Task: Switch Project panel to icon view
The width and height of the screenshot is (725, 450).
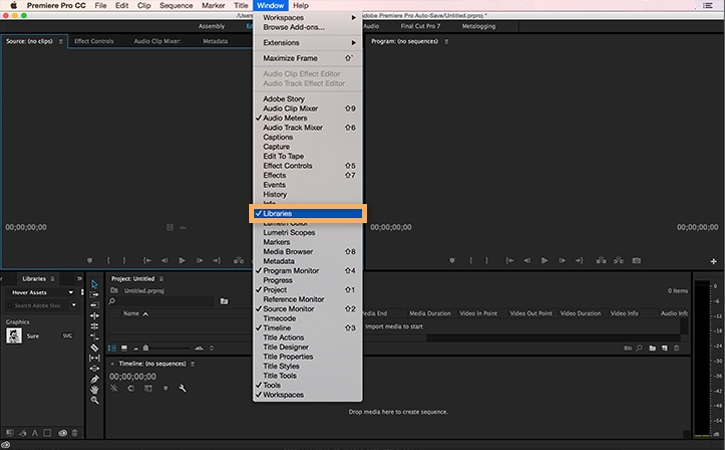Action: point(124,348)
